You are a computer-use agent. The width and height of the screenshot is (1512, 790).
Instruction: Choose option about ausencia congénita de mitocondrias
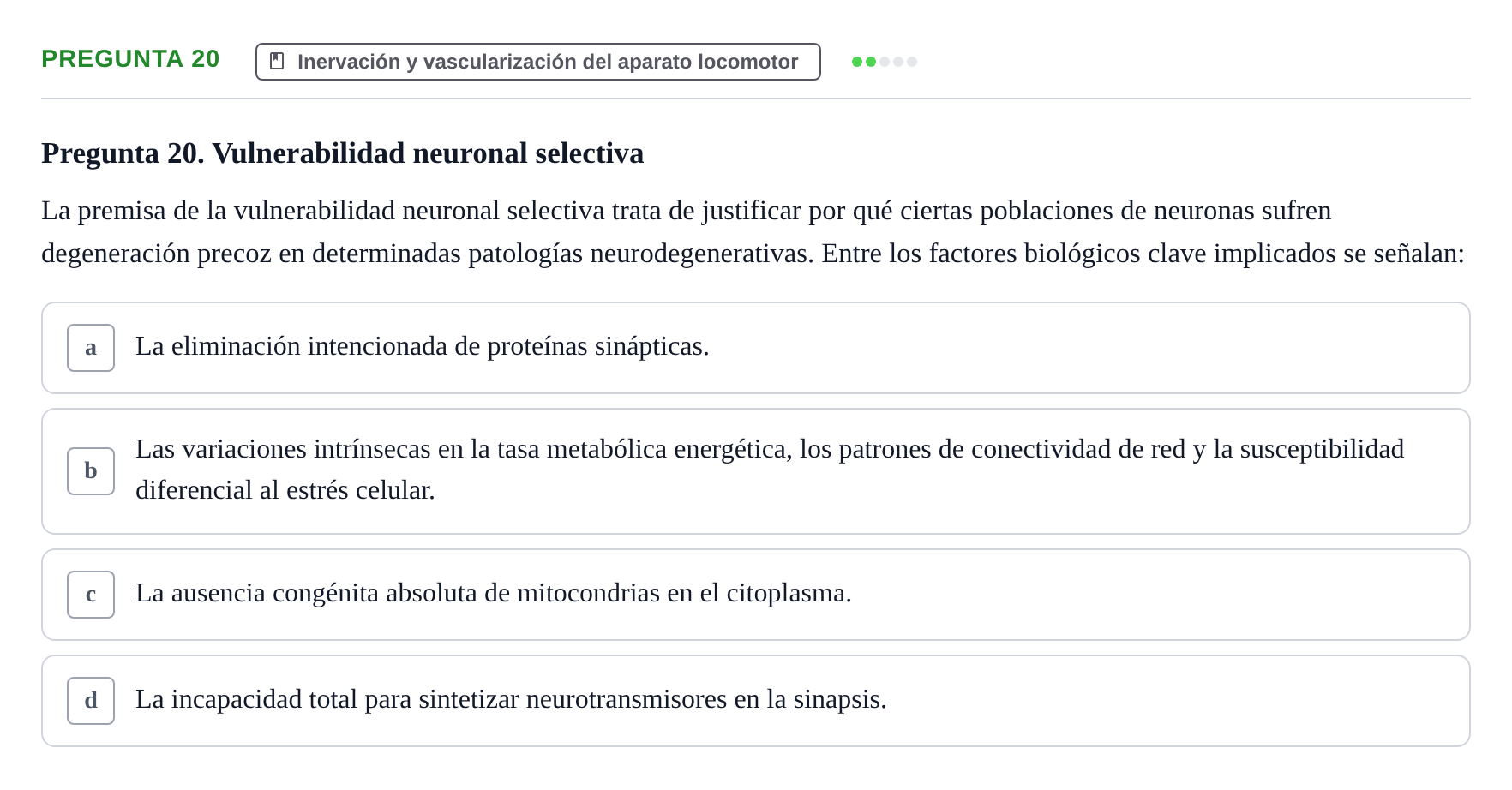(x=756, y=595)
